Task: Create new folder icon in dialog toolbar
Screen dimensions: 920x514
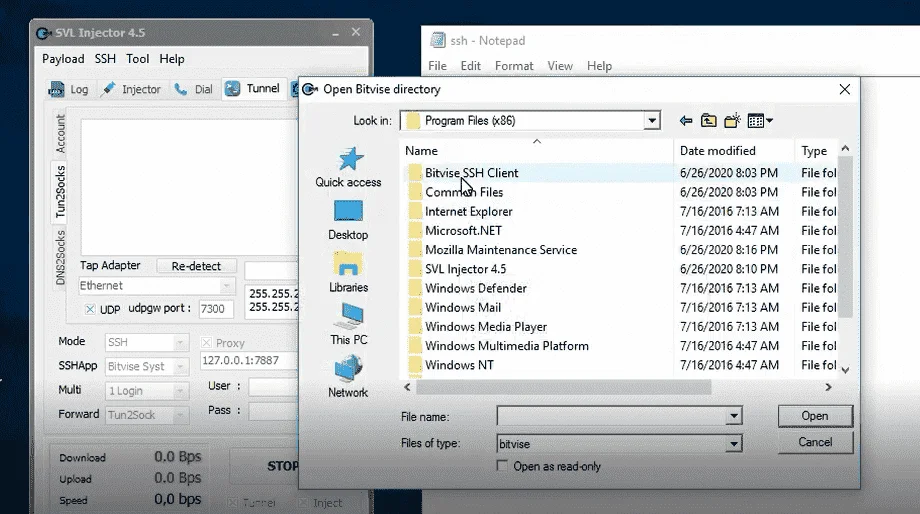Action: pos(732,121)
